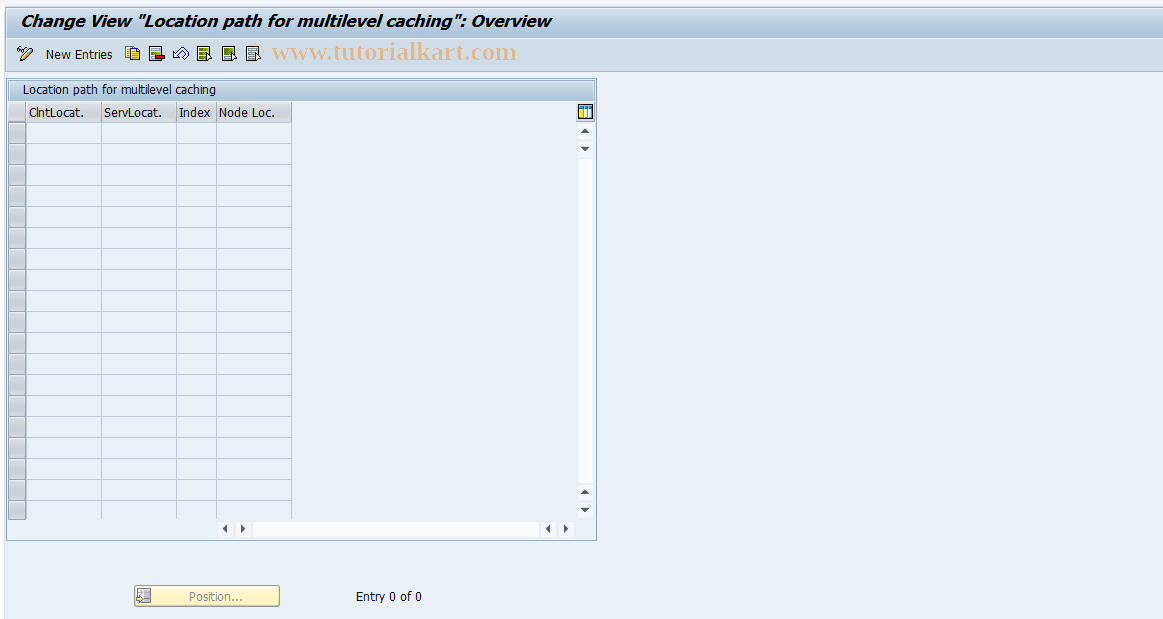Click the upper scroll-down arrow of table
Screen dimensions: 1163x619
coord(585,149)
